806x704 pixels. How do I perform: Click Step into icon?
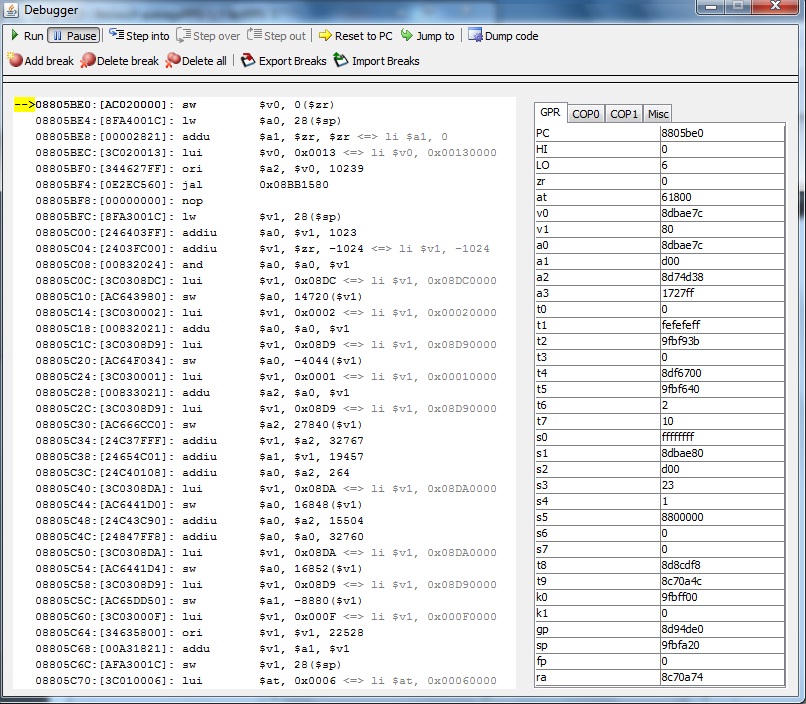[117, 36]
